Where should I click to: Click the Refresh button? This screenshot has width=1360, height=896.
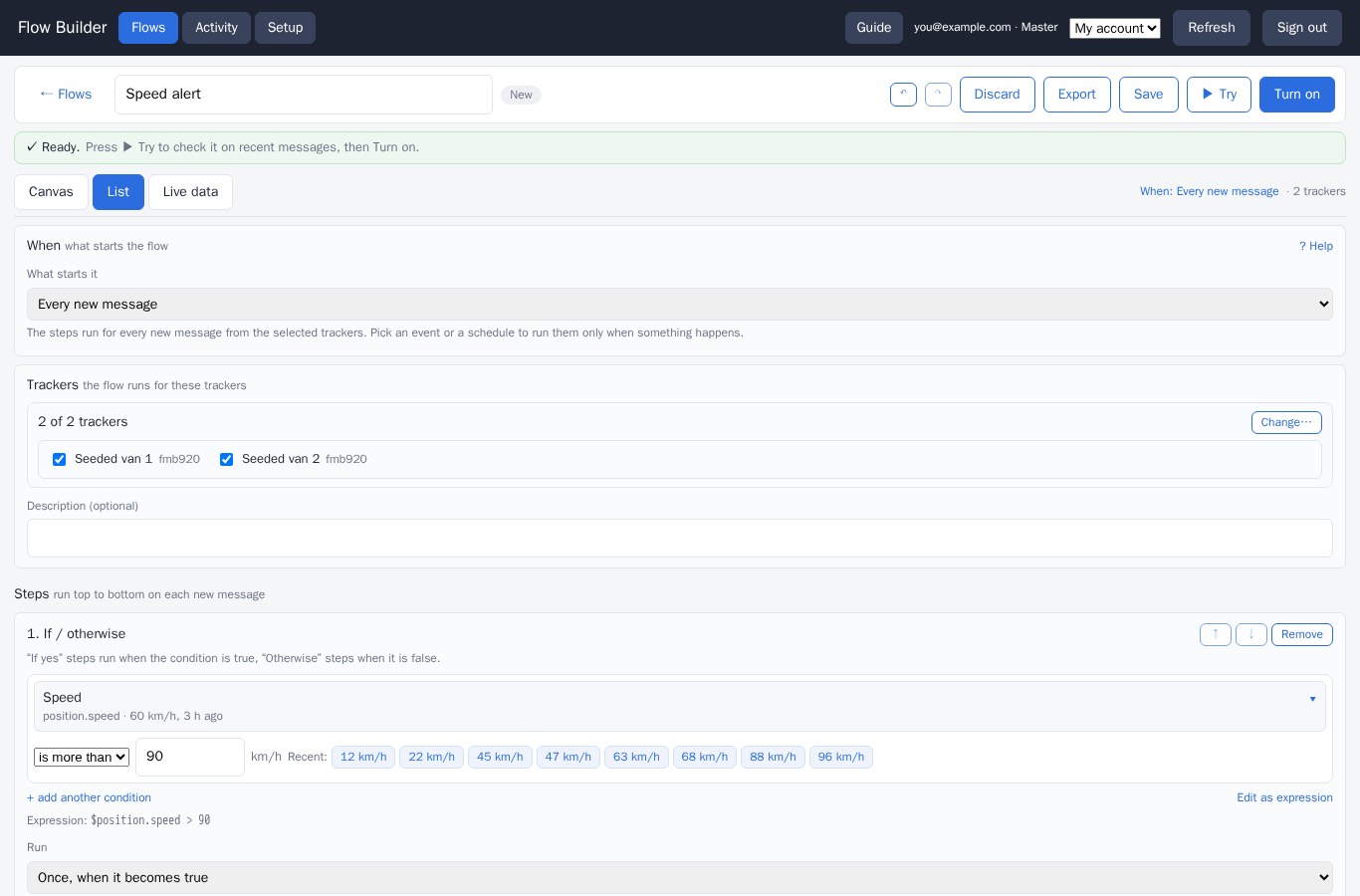[1212, 28]
